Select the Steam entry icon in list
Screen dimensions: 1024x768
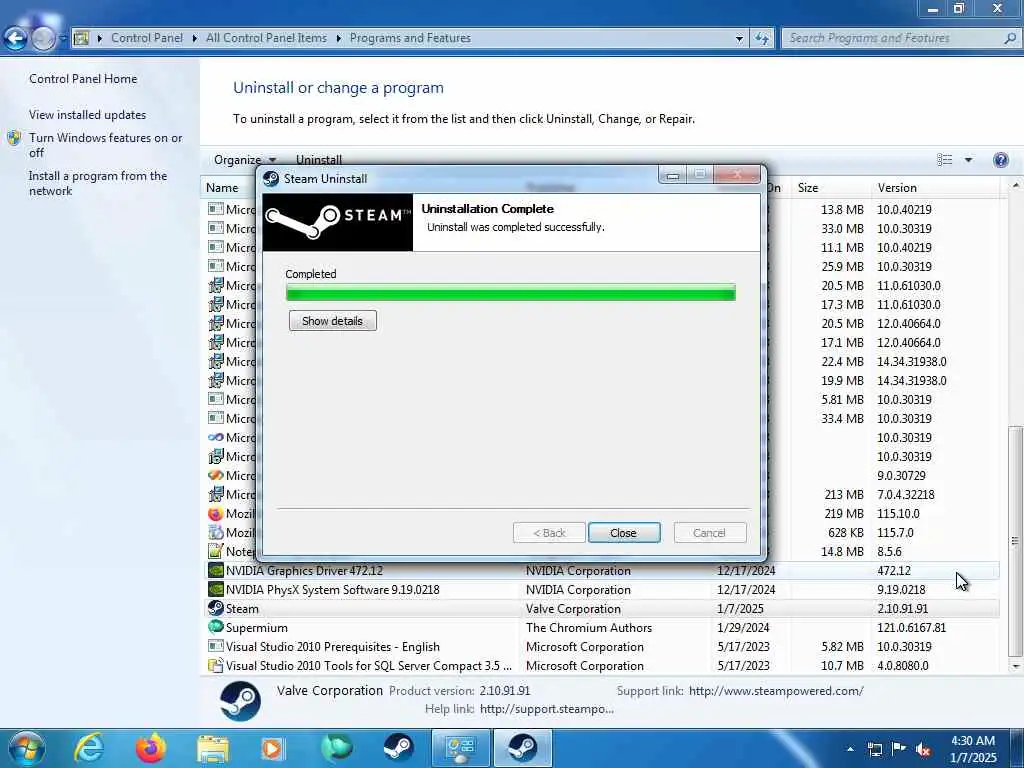pyautogui.click(x=216, y=608)
